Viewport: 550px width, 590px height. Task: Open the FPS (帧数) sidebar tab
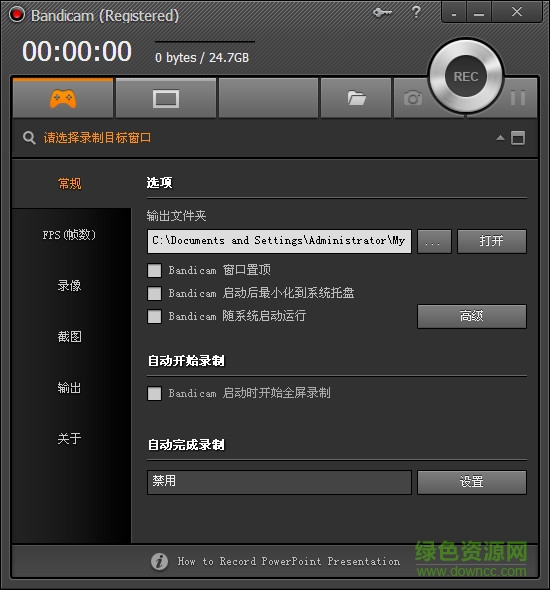(69, 235)
